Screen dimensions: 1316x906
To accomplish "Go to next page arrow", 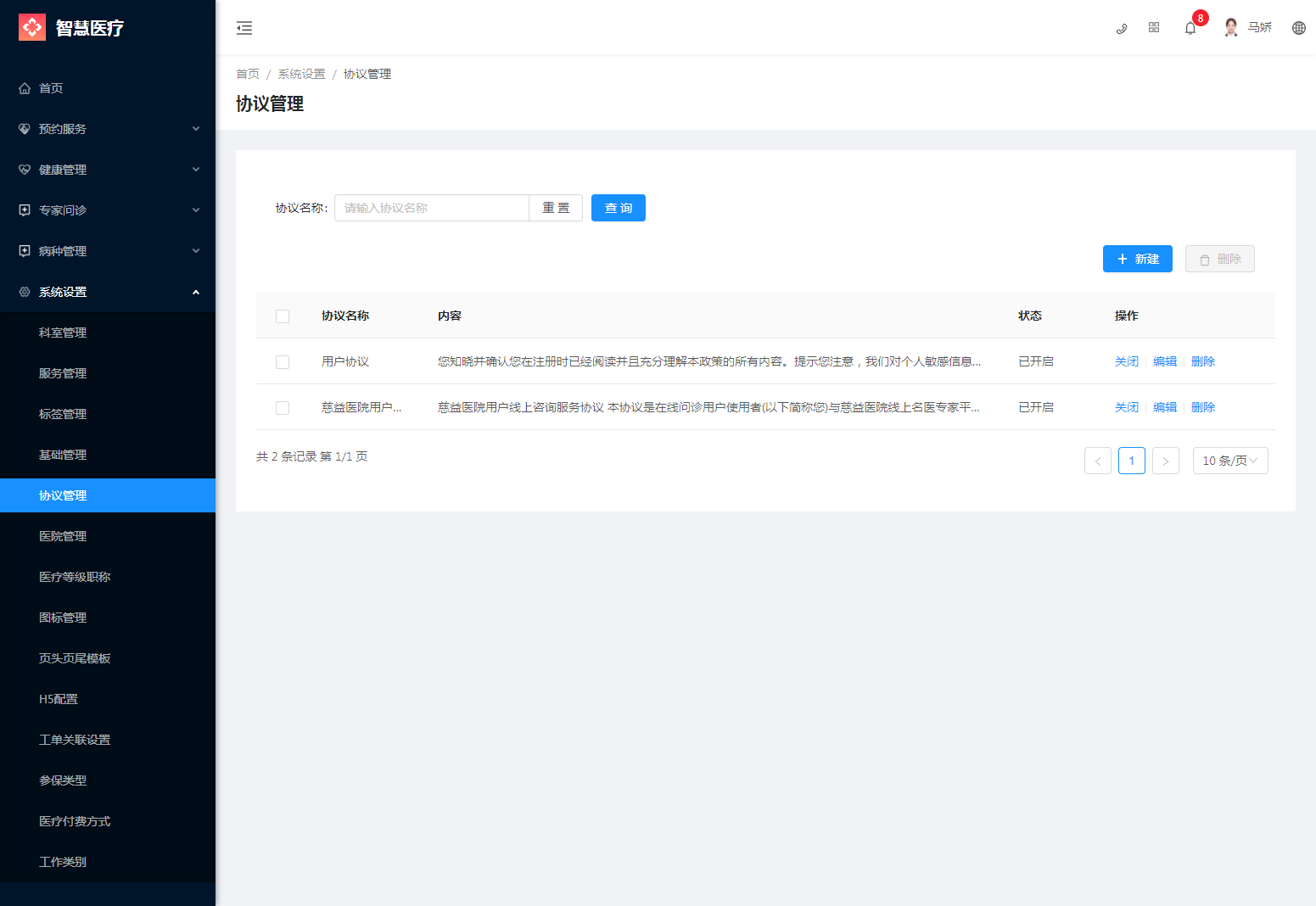I will tap(1166, 461).
